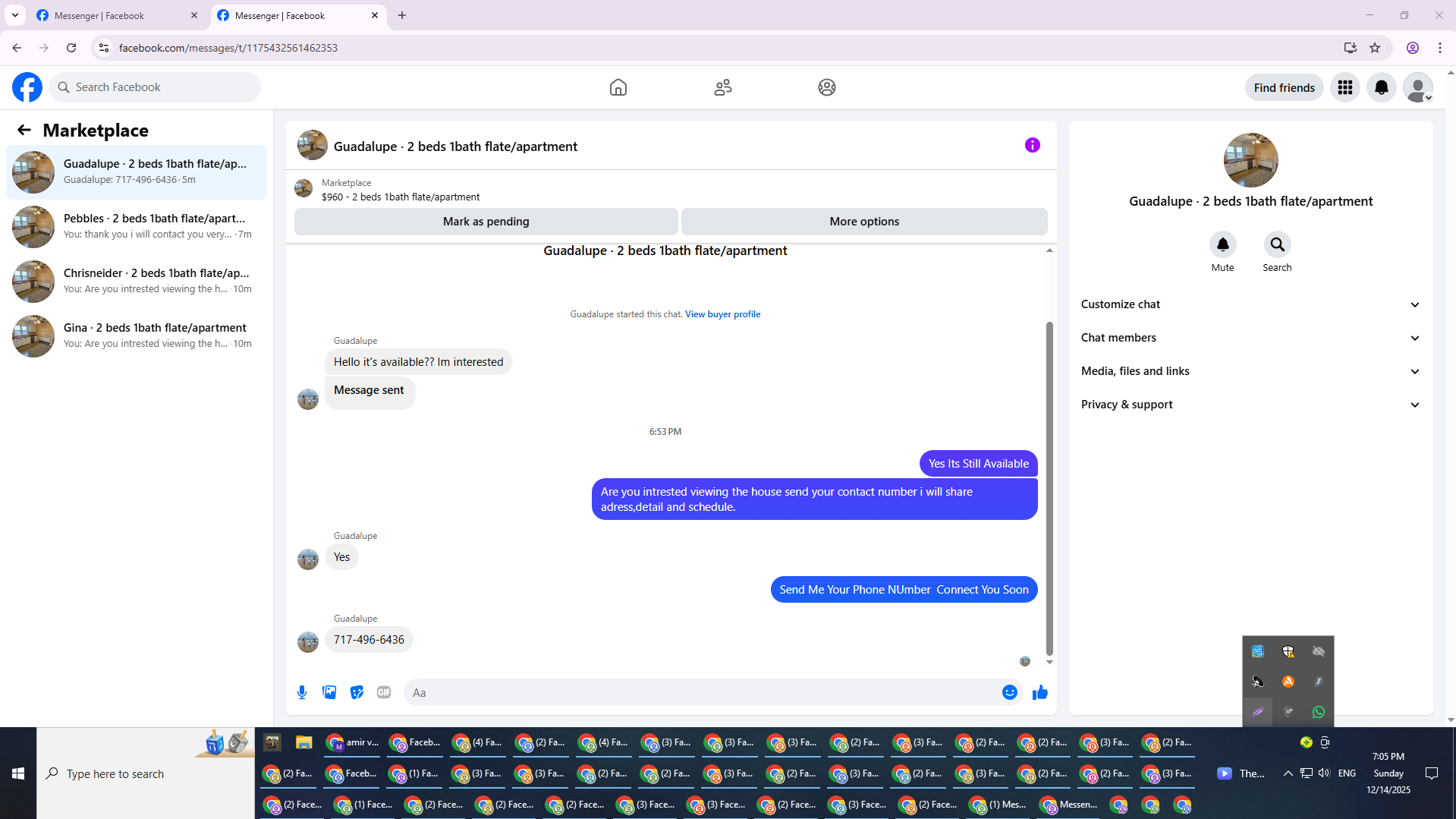This screenshot has height=819, width=1456.
Task: Open WhatsApp tray icon
Action: click(1319, 712)
